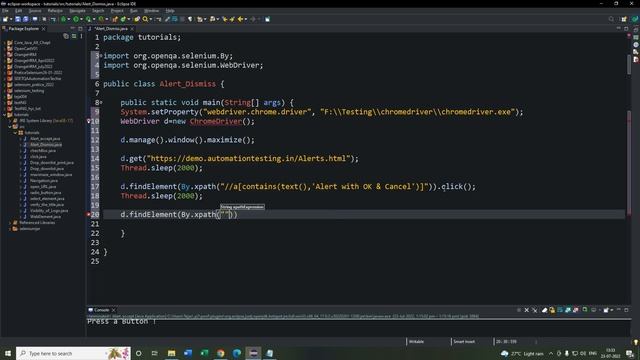Open the Help menu
This screenshot has height=360, width=640.
tap(170, 11)
